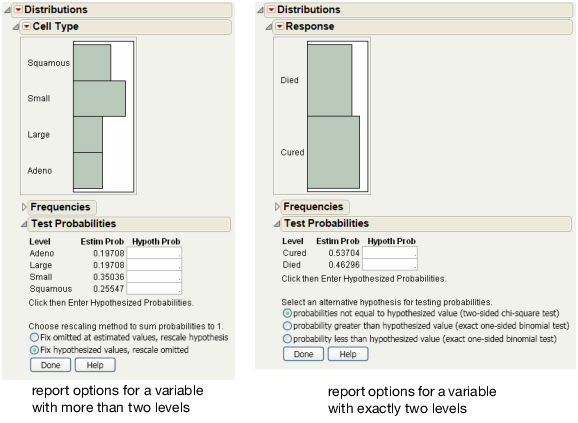Click the Died axis label on histogram

coord(289,80)
